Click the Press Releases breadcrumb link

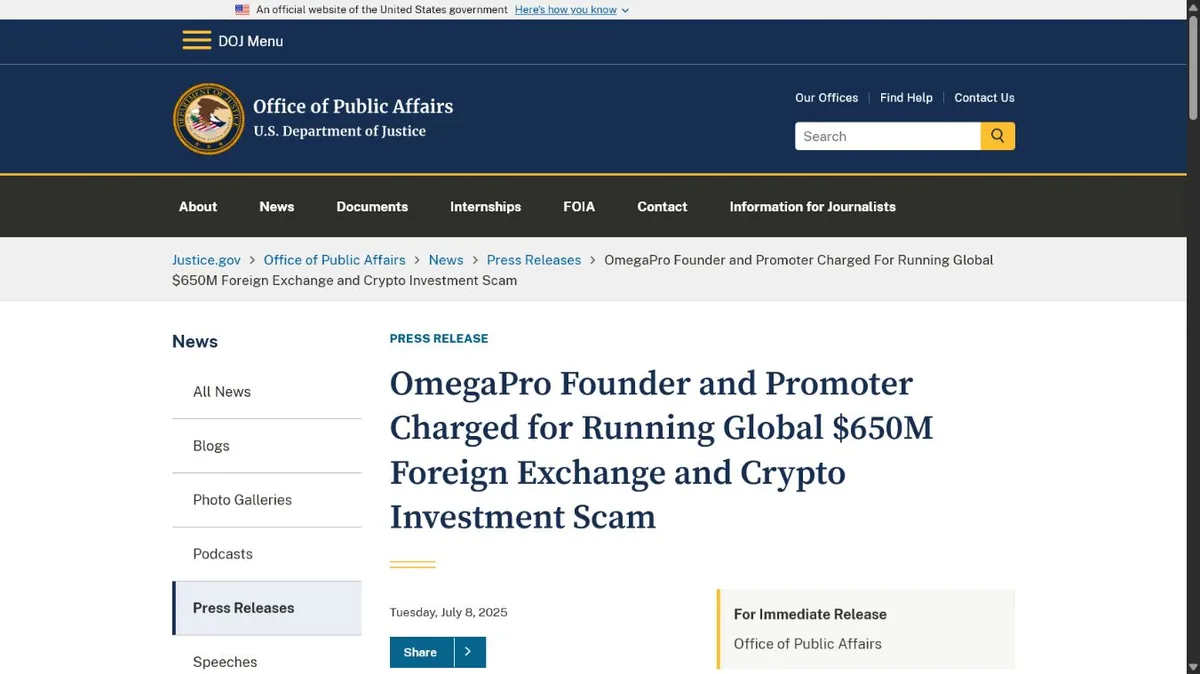click(534, 260)
